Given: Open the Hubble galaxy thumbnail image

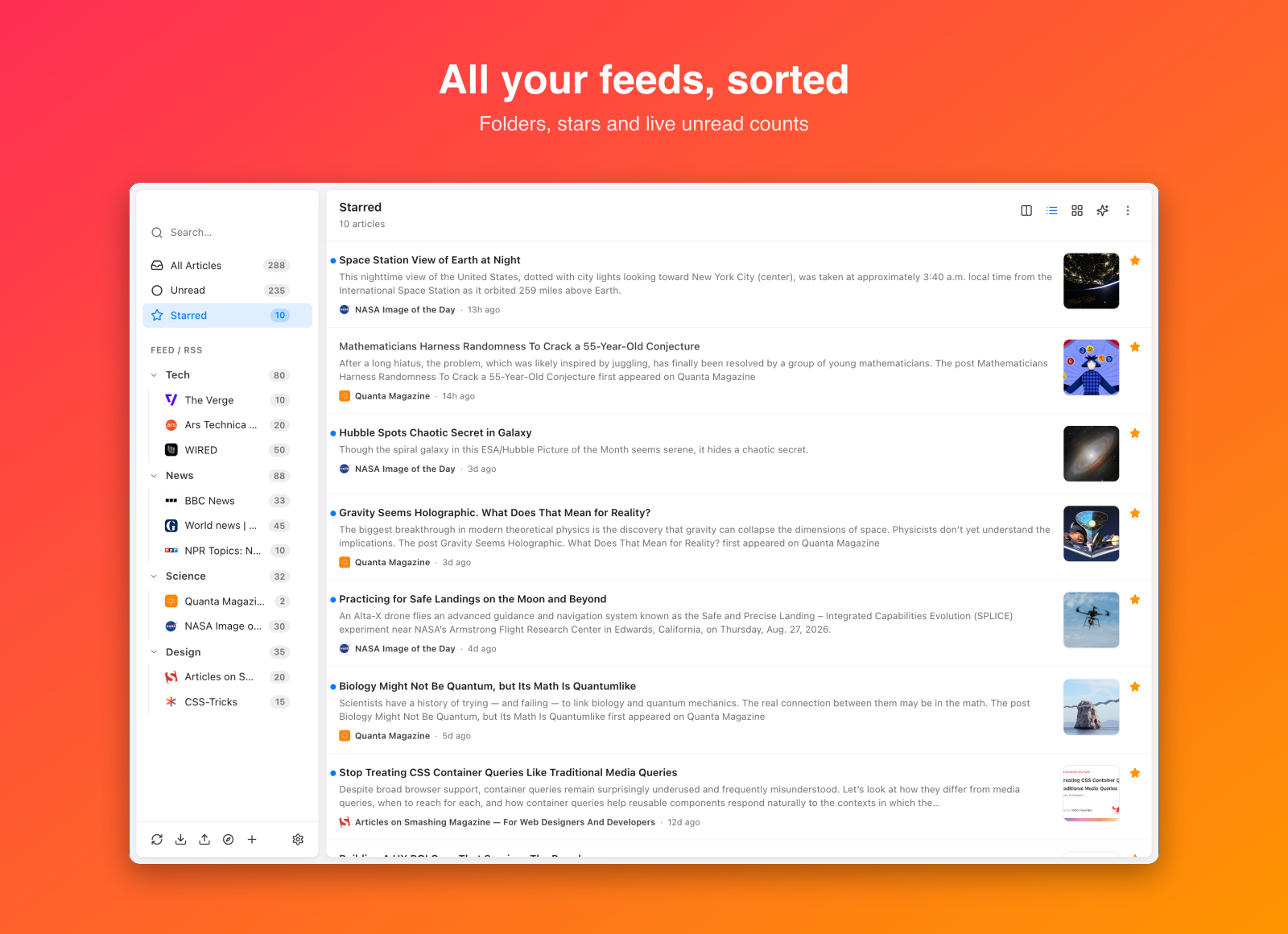Looking at the screenshot, I should pyautogui.click(x=1091, y=453).
